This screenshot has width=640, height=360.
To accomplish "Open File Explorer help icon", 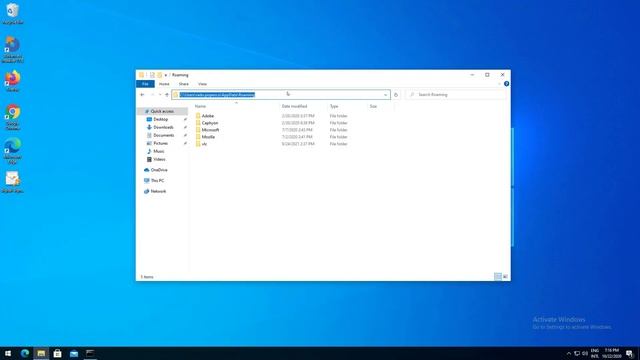I will click(507, 84).
